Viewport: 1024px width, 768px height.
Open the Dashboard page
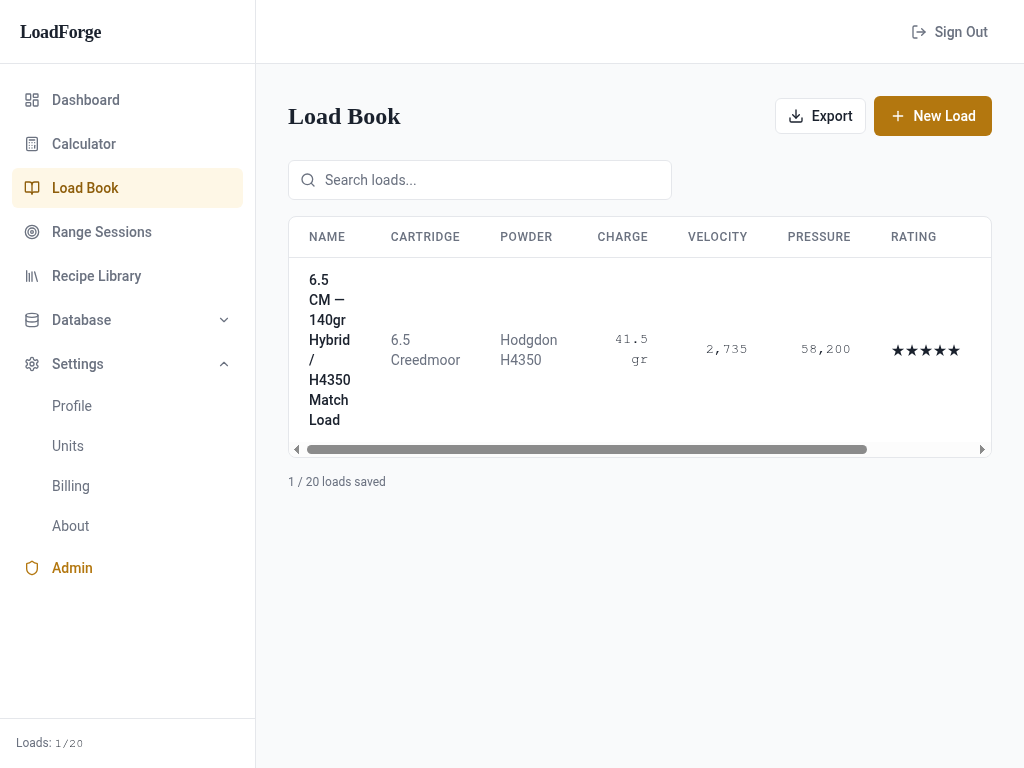[127, 100]
